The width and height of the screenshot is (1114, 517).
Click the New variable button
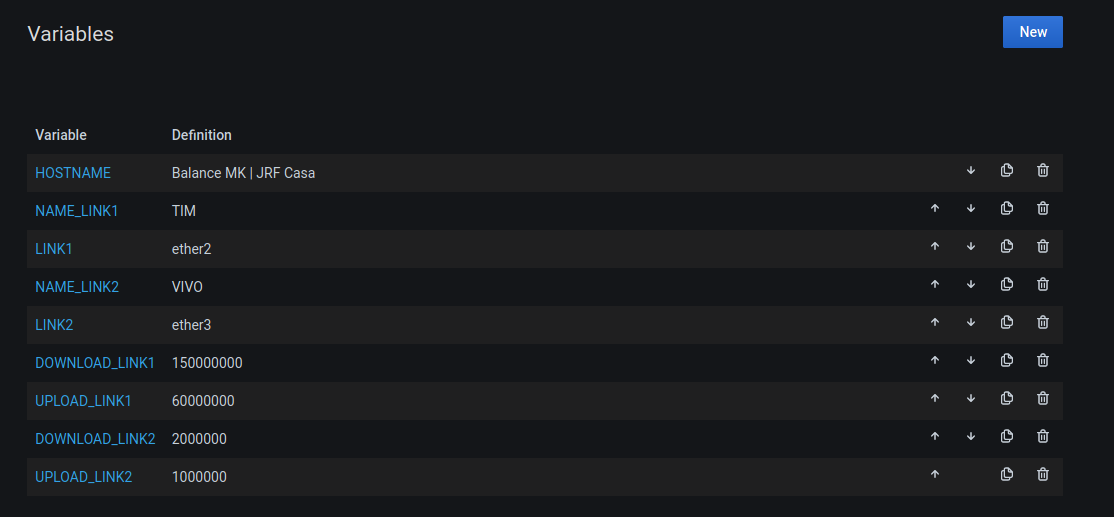pyautogui.click(x=1032, y=32)
